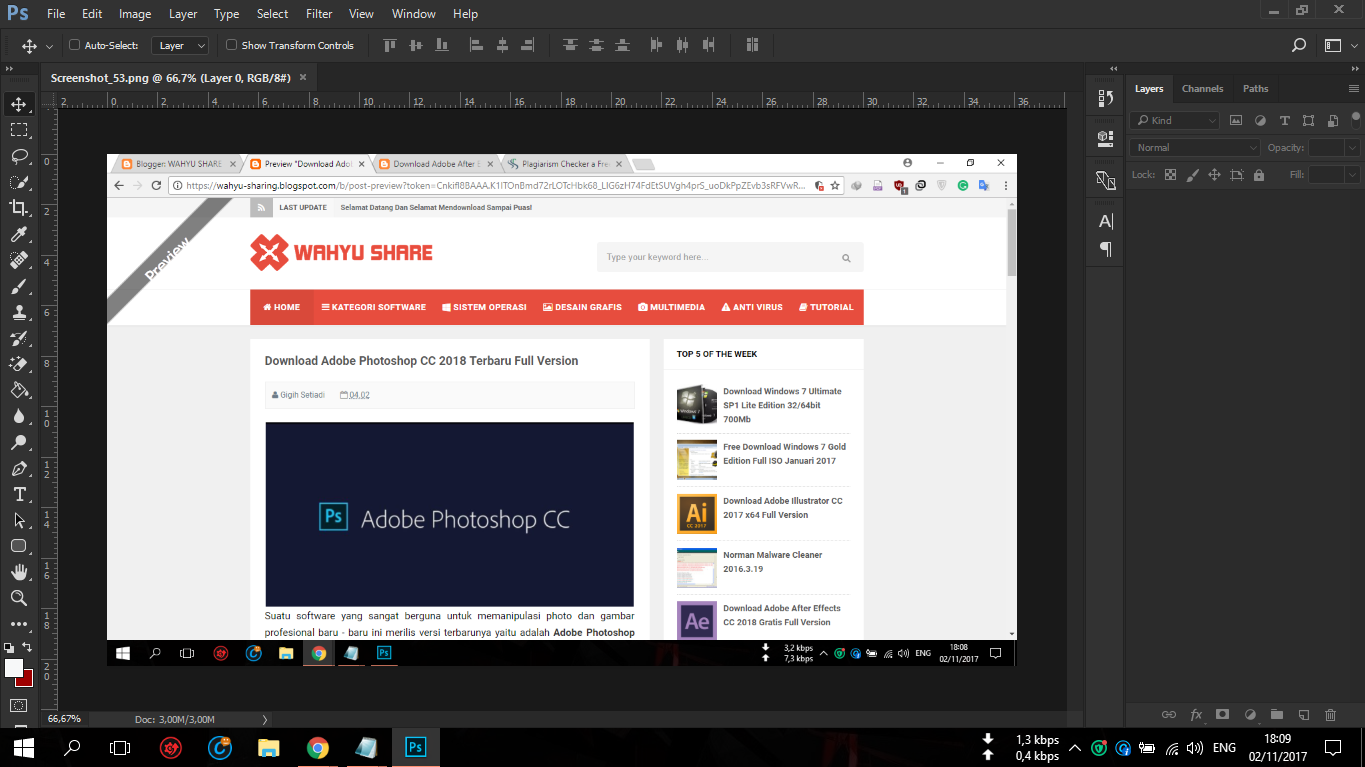Viewport: 1365px width, 767px height.
Task: Select the Crop tool
Action: (x=18, y=208)
